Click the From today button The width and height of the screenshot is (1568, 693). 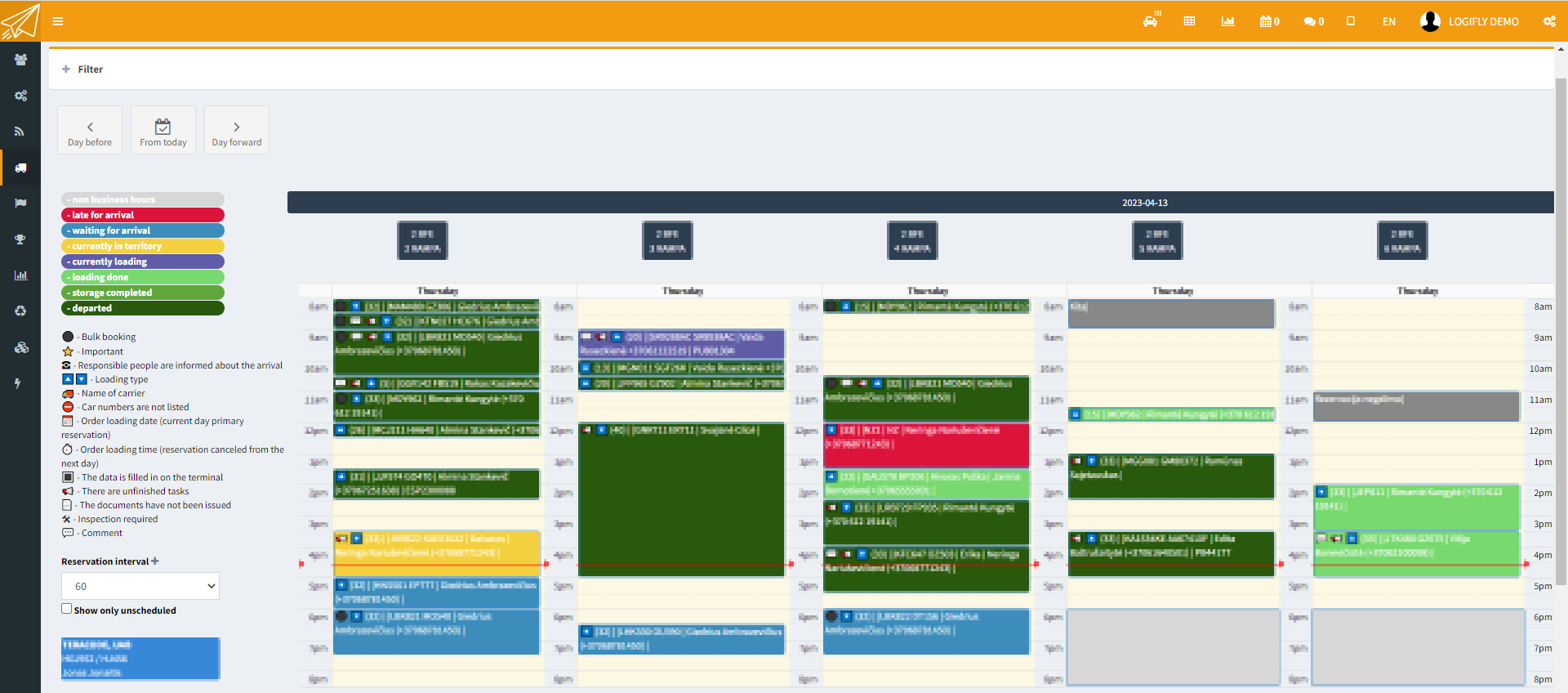[163, 130]
